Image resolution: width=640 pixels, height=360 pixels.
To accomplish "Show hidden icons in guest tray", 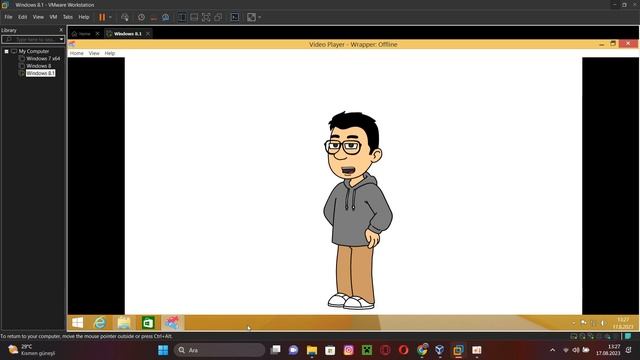I will pos(573,323).
